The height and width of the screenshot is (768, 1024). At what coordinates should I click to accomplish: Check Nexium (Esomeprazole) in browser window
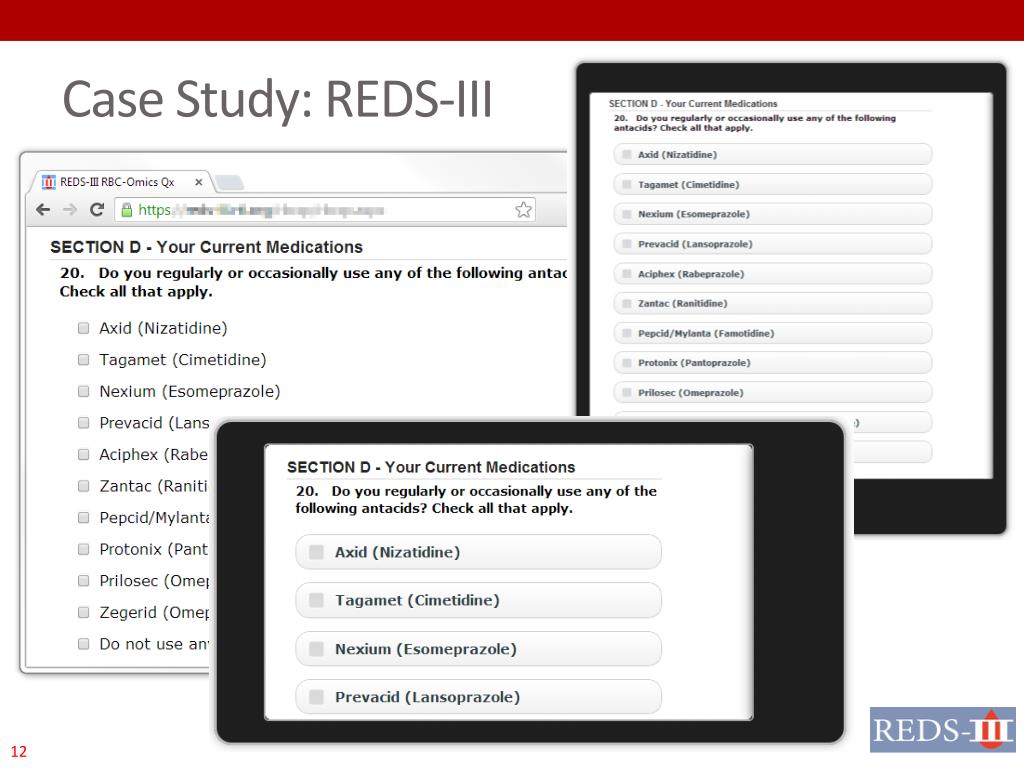[84, 391]
